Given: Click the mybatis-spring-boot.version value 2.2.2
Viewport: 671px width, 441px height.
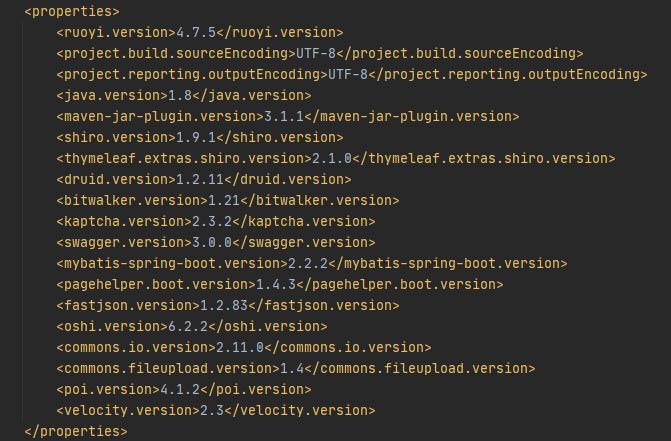Looking at the screenshot, I should pyautogui.click(x=308, y=263).
